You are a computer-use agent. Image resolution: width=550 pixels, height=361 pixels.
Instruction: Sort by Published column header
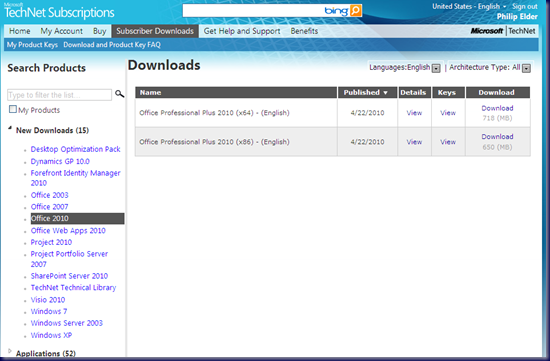tap(367, 93)
